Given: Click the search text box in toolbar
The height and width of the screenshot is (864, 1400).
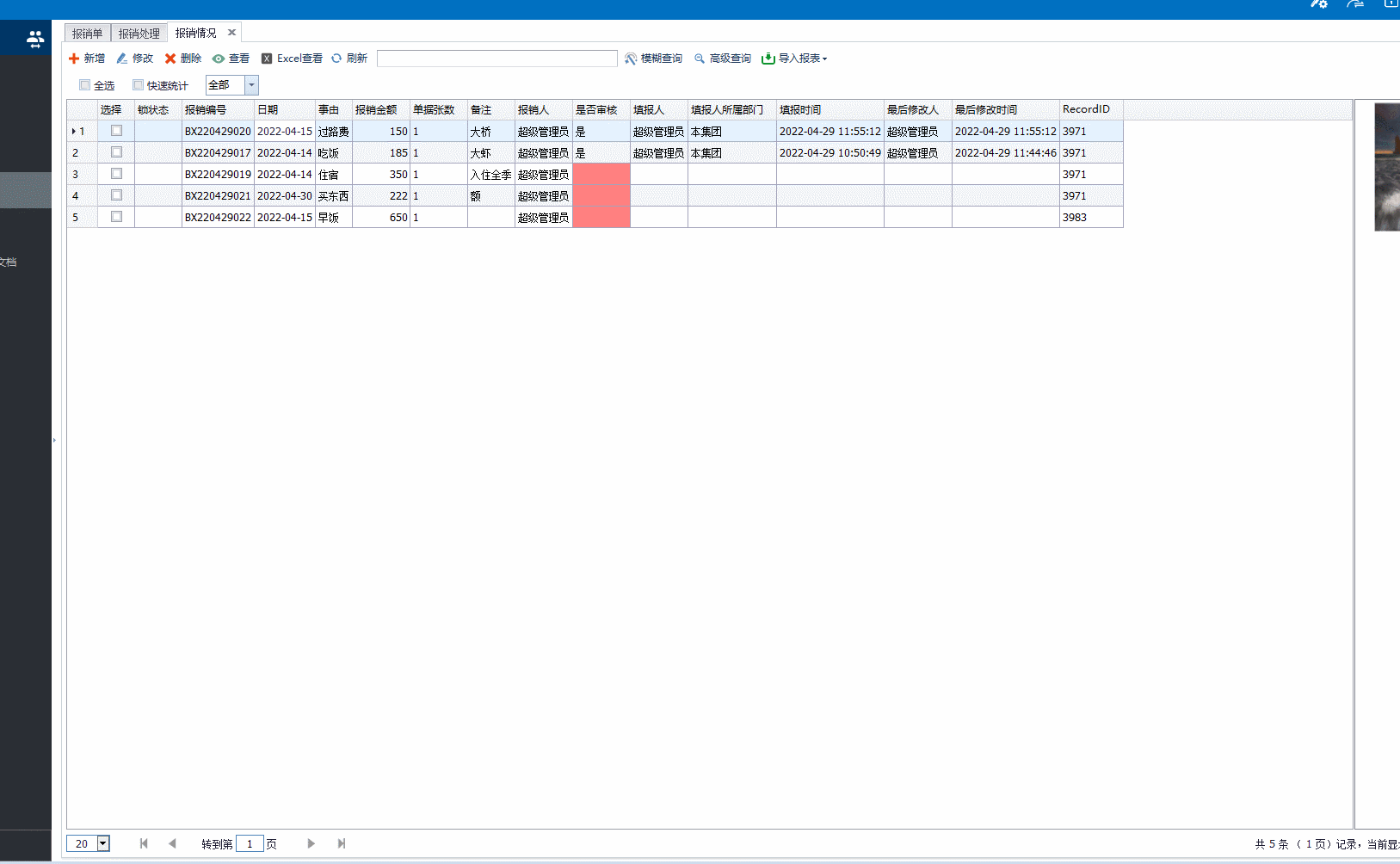Looking at the screenshot, I should click(x=496, y=59).
